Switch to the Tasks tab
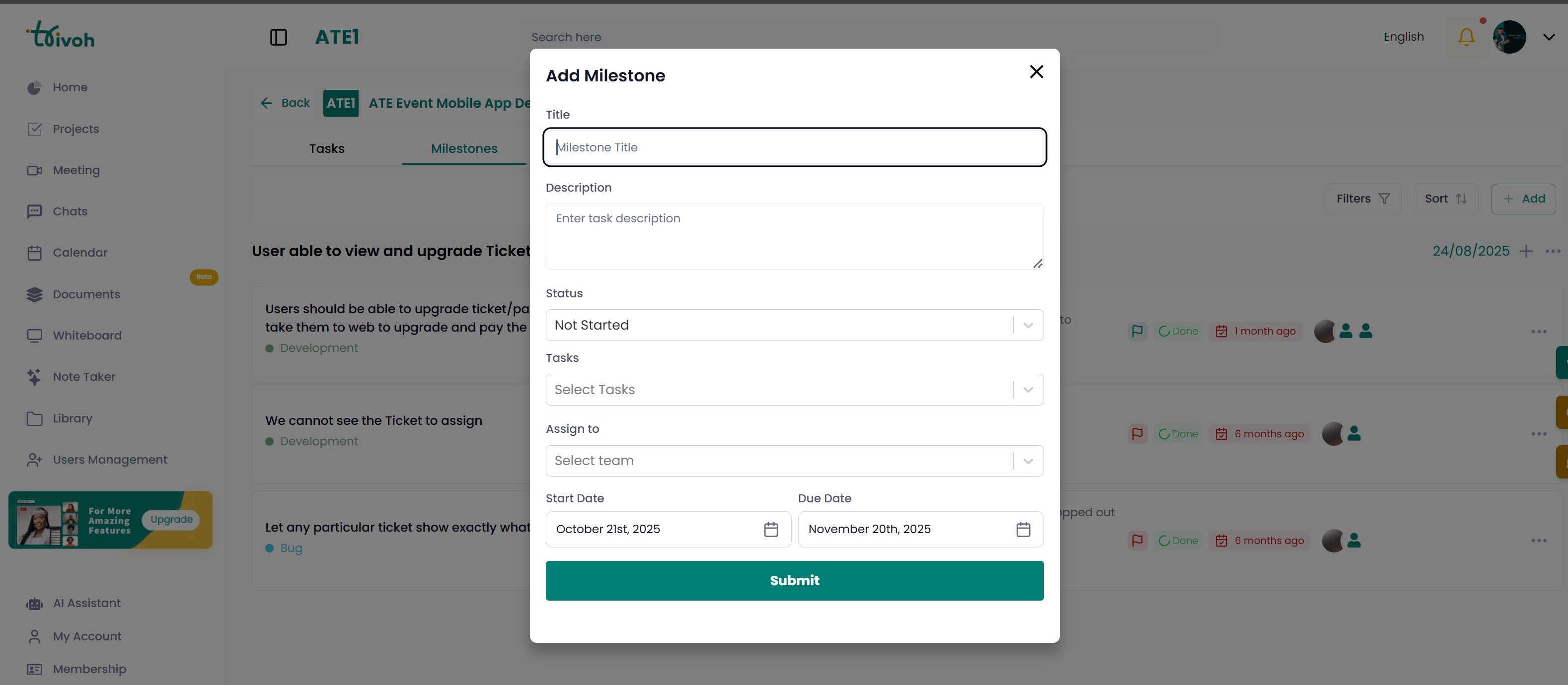This screenshot has height=685, width=1568. click(x=327, y=148)
